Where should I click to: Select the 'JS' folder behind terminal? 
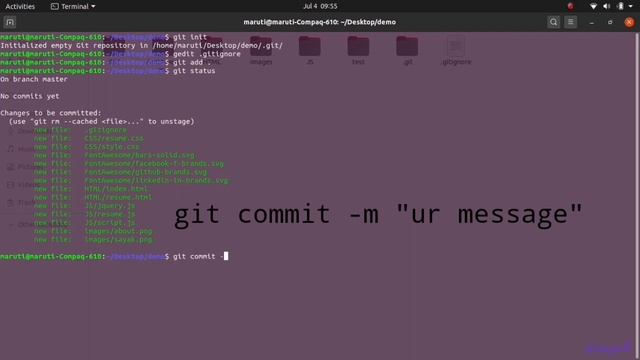point(309,51)
